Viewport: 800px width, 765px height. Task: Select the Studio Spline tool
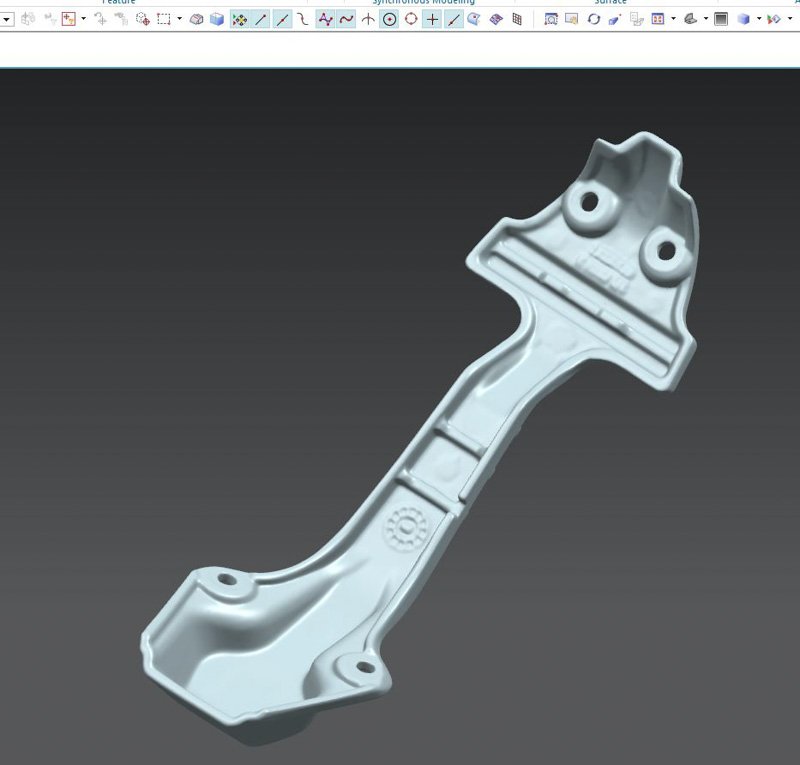(x=325, y=18)
